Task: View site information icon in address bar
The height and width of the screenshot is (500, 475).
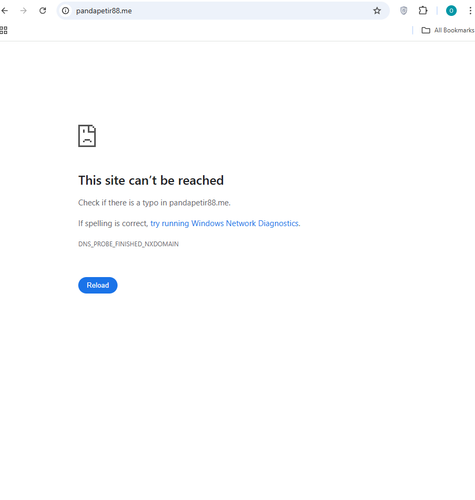Action: (x=66, y=11)
